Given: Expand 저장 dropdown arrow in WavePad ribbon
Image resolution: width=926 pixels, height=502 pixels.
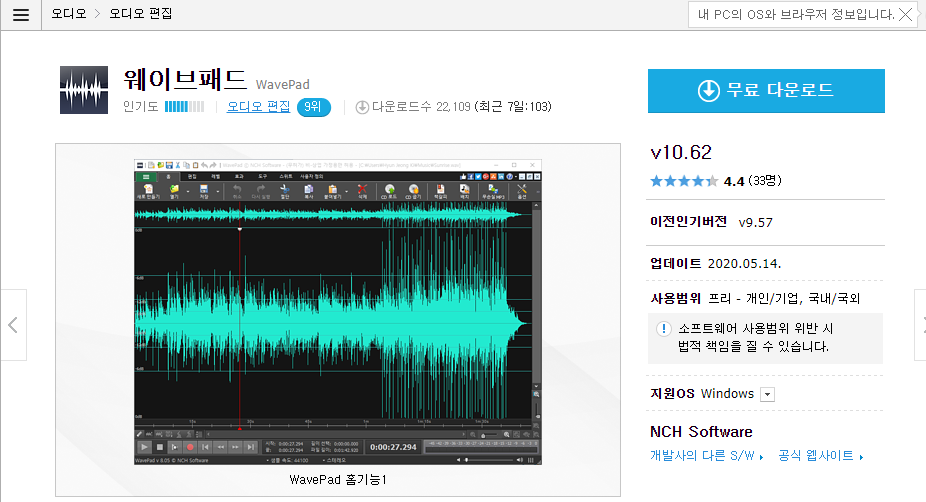Looking at the screenshot, I should pyautogui.click(x=218, y=191).
